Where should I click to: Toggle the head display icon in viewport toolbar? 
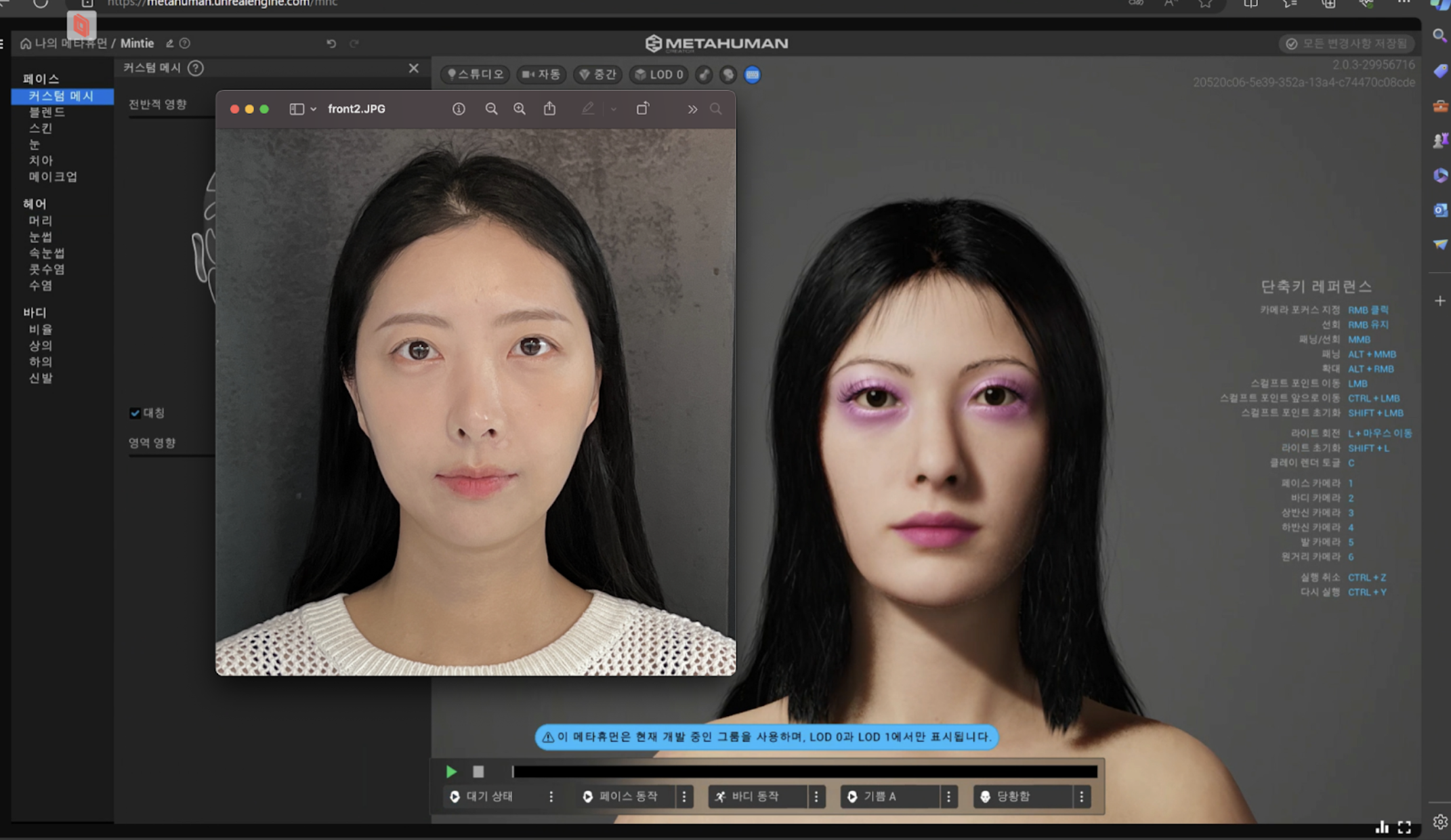[728, 75]
